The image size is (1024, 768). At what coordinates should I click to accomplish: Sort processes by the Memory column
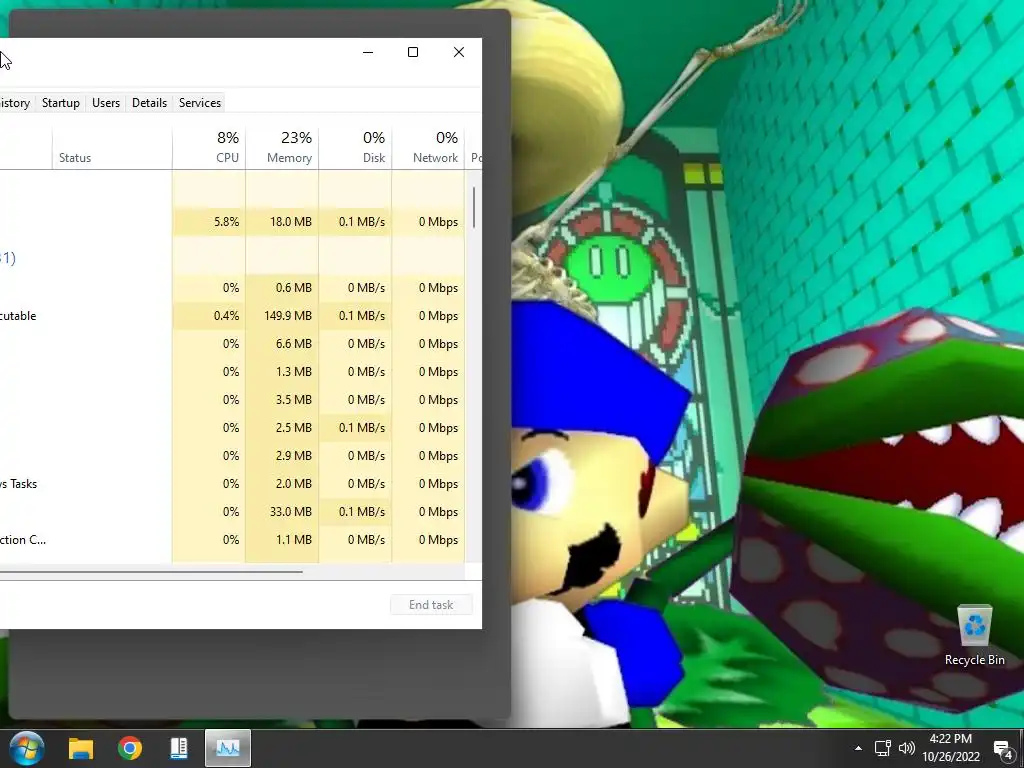point(282,147)
